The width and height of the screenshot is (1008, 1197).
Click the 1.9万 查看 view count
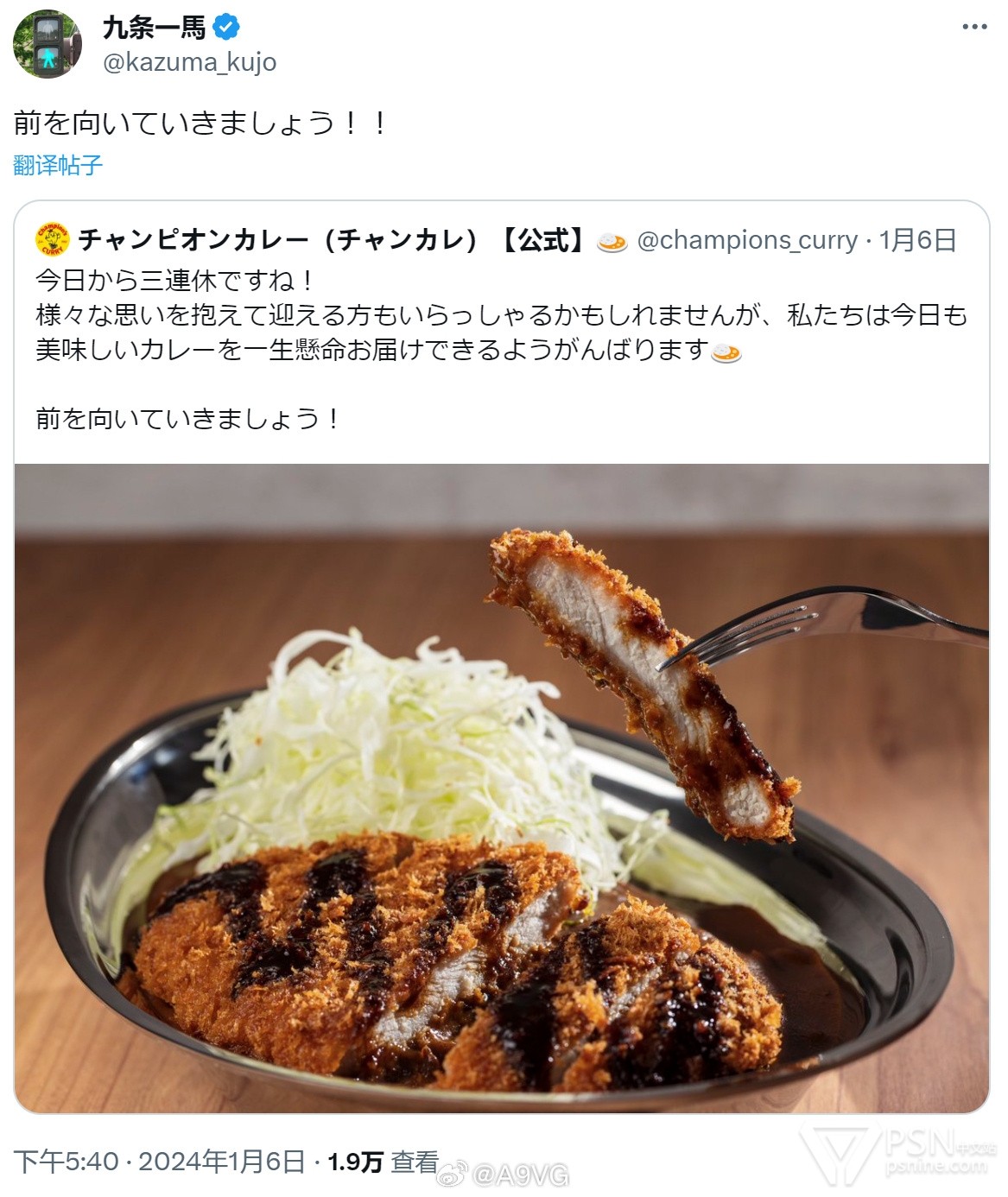pyautogui.click(x=383, y=1162)
